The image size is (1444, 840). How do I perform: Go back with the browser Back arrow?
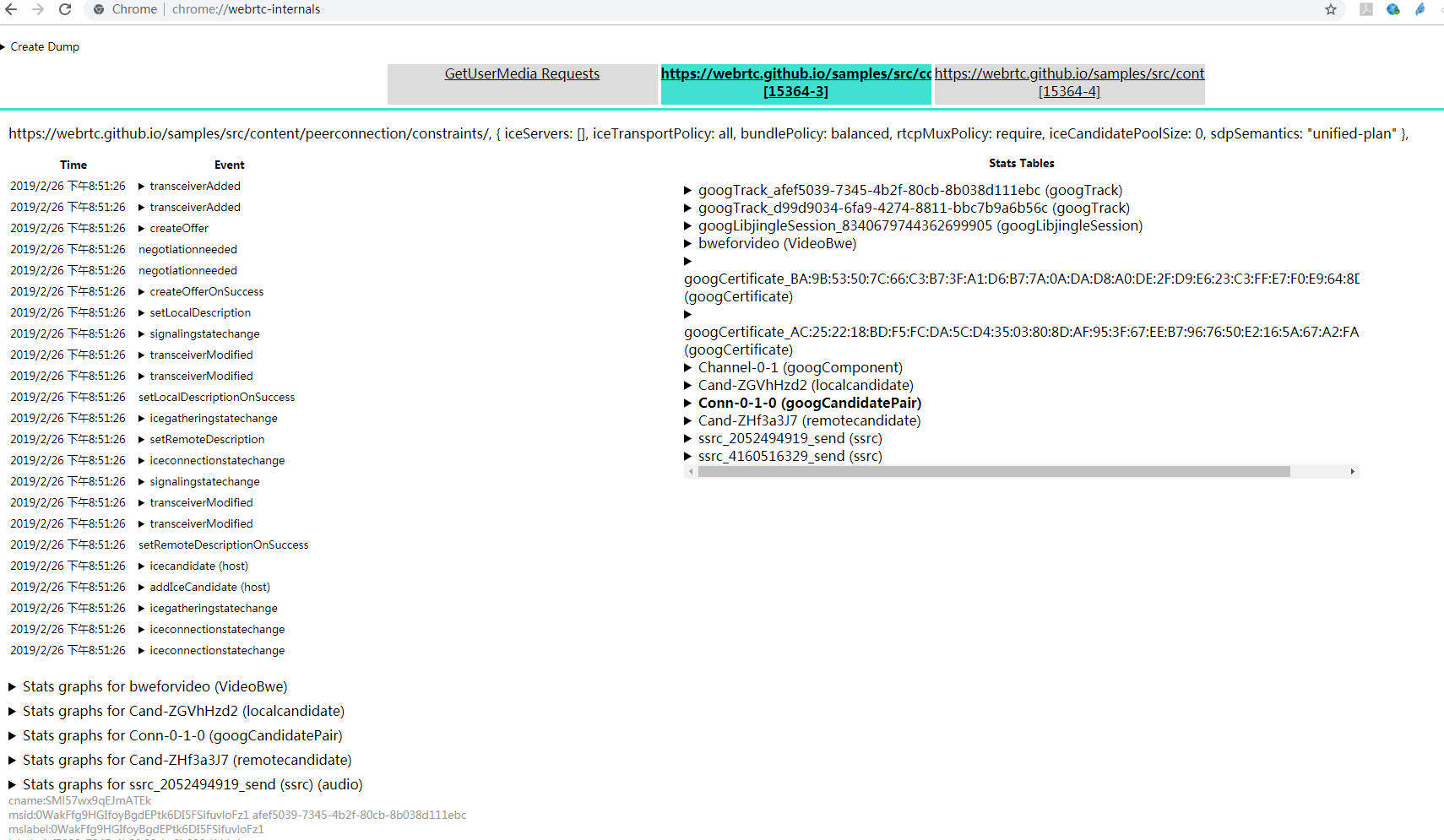click(x=11, y=9)
